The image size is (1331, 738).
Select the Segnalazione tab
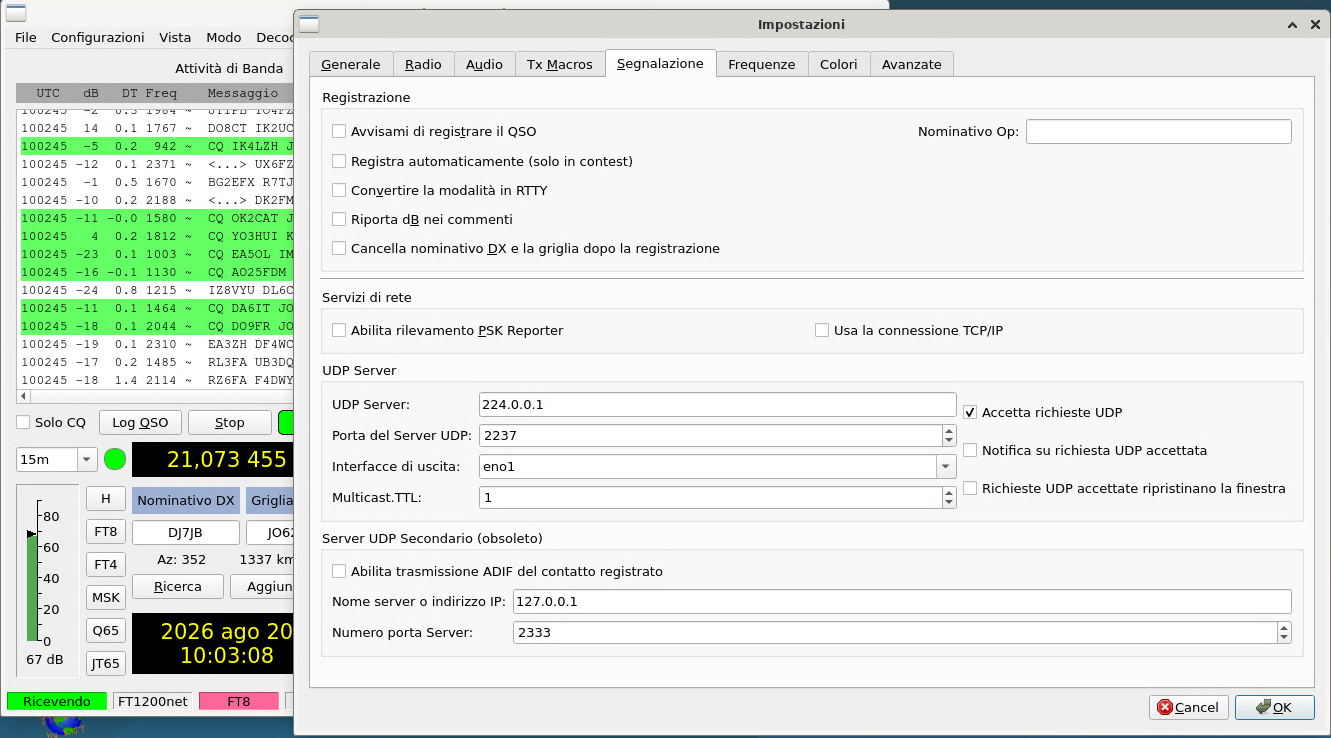click(x=660, y=63)
